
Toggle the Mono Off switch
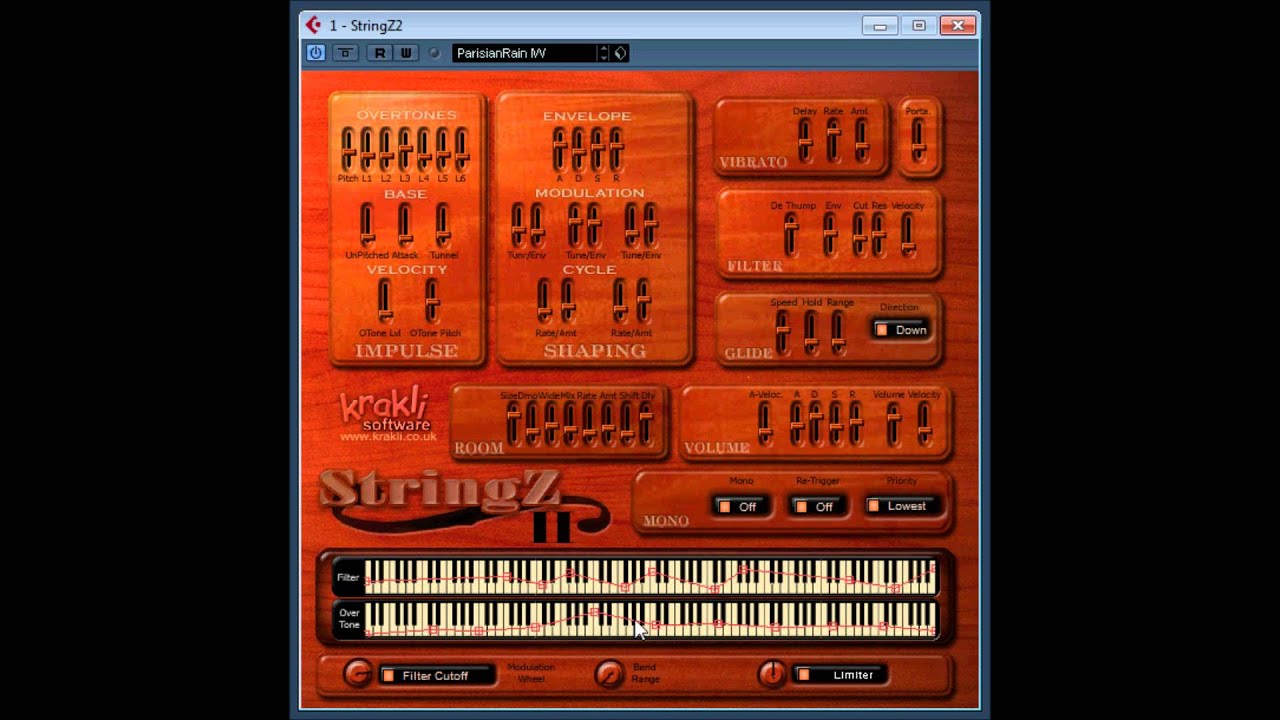pos(740,507)
